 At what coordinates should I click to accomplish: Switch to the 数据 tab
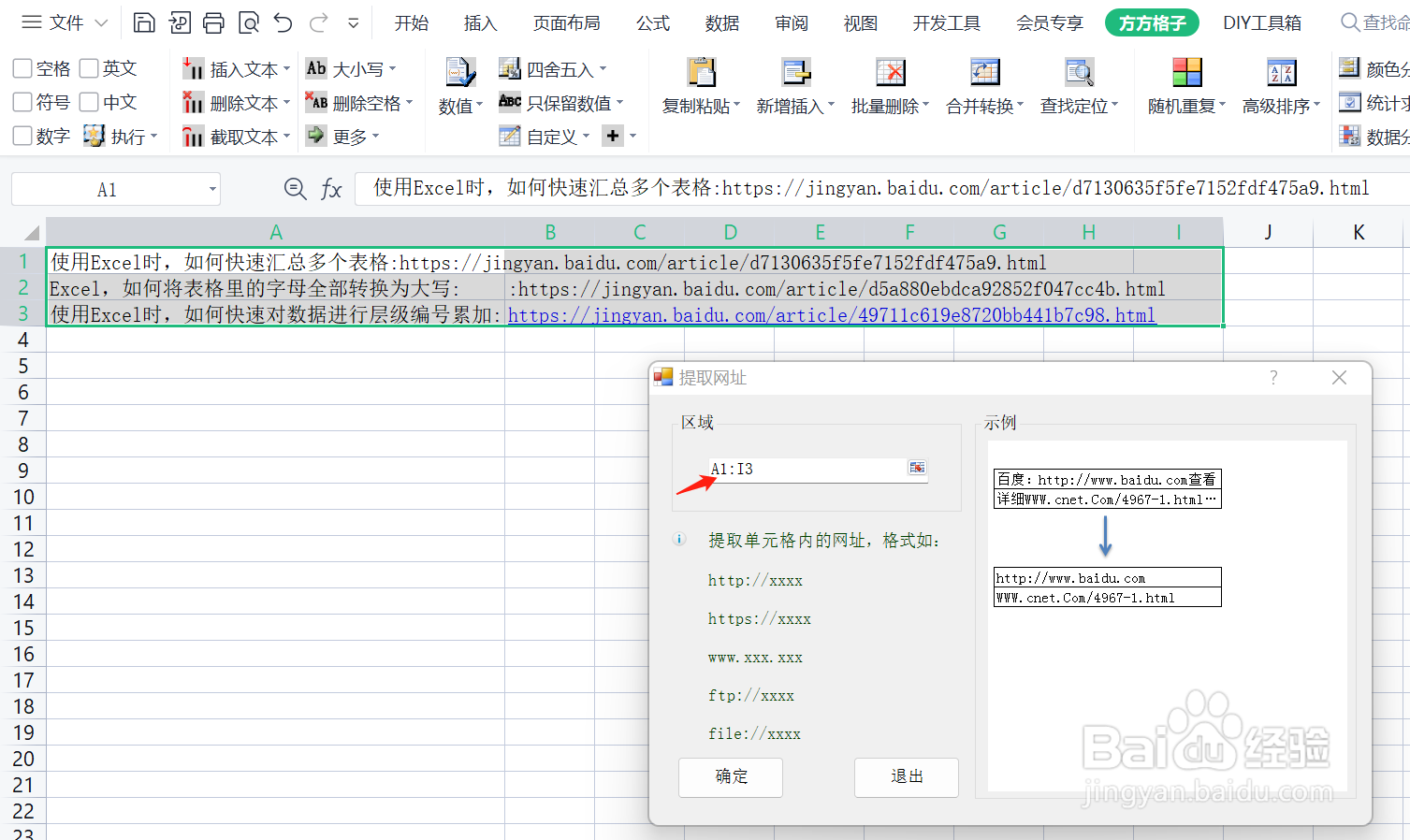[x=722, y=22]
